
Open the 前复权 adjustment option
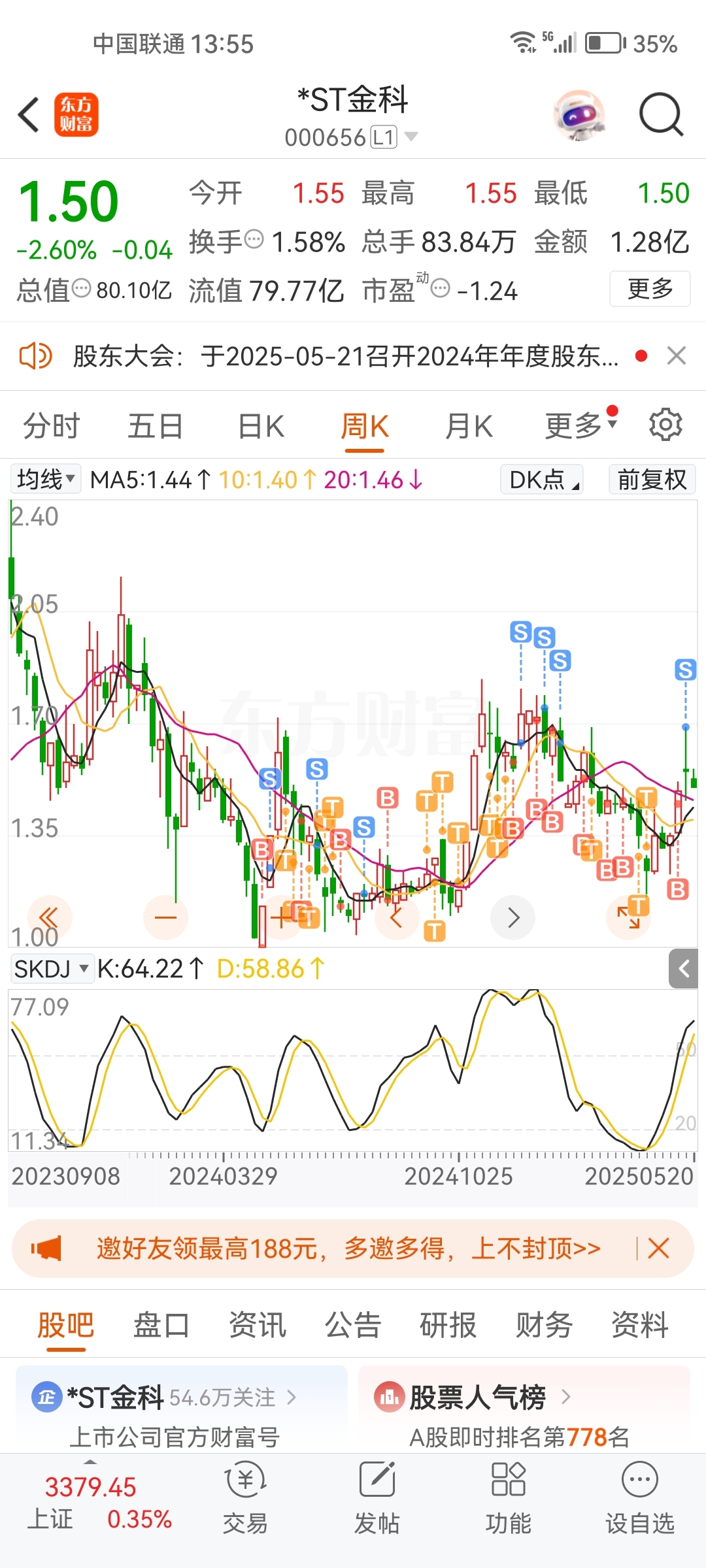(x=652, y=479)
